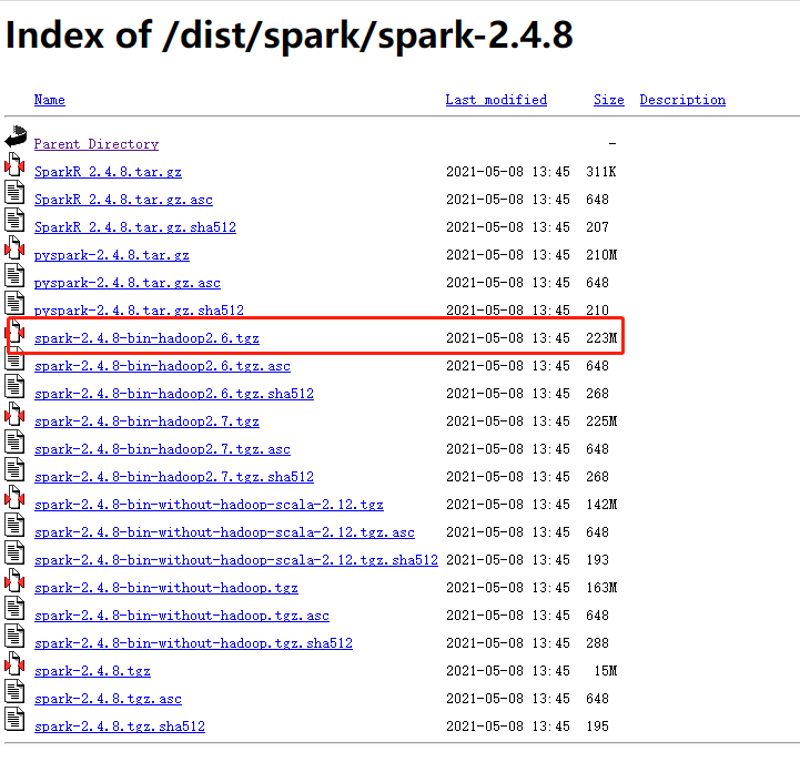The height and width of the screenshot is (772, 800).
Task: Open spark-2.4.8-bin-hadoop2.6.tgz.sha512 link
Action: point(174,393)
